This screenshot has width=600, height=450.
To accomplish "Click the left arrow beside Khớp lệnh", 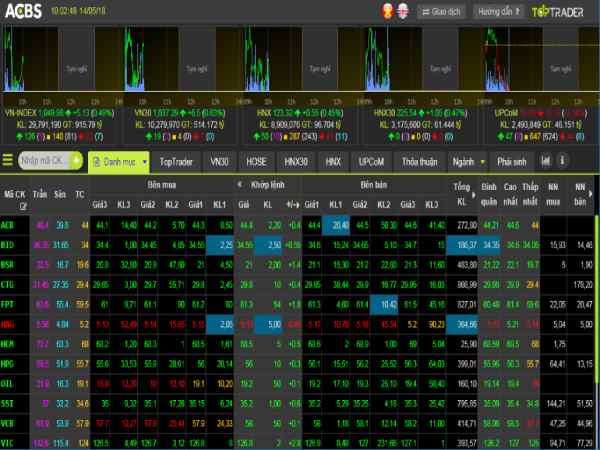I will pos(241,186).
